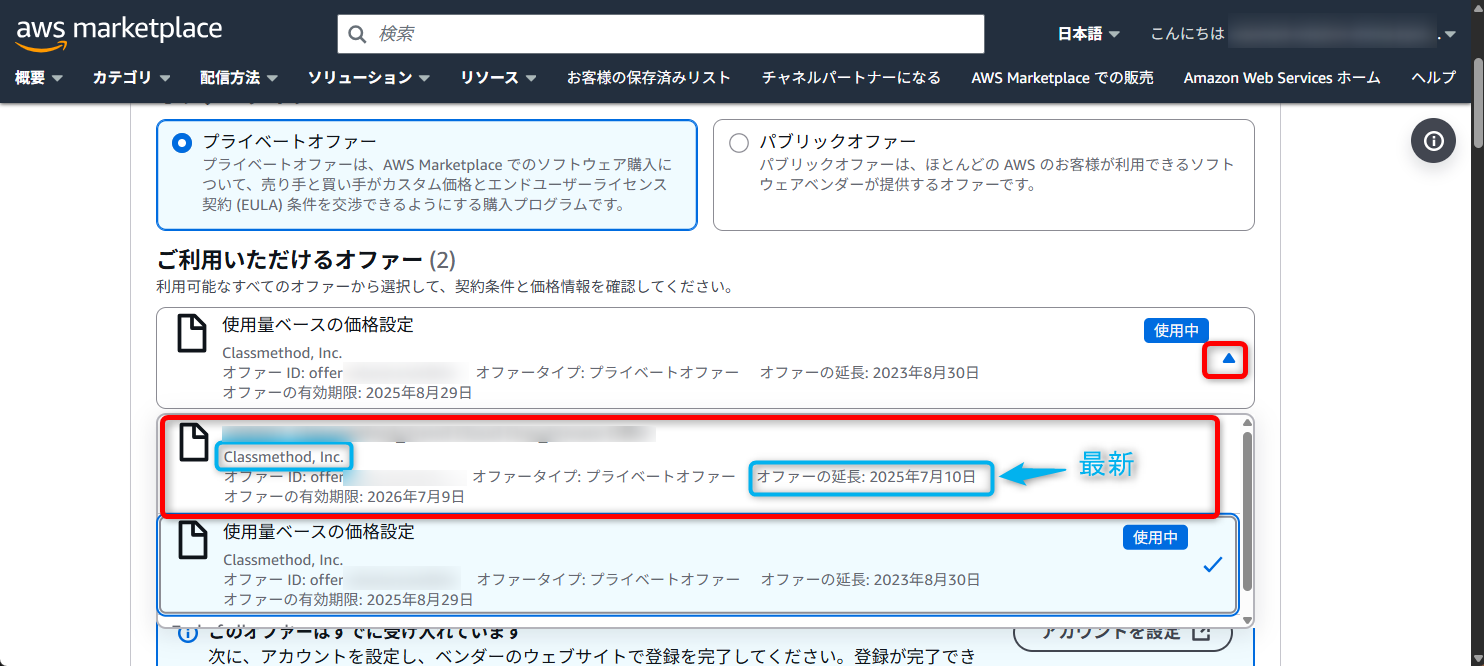Go to Amazon Web Services ホーム
Screen dimensions: 1484x666
click(x=1282, y=77)
